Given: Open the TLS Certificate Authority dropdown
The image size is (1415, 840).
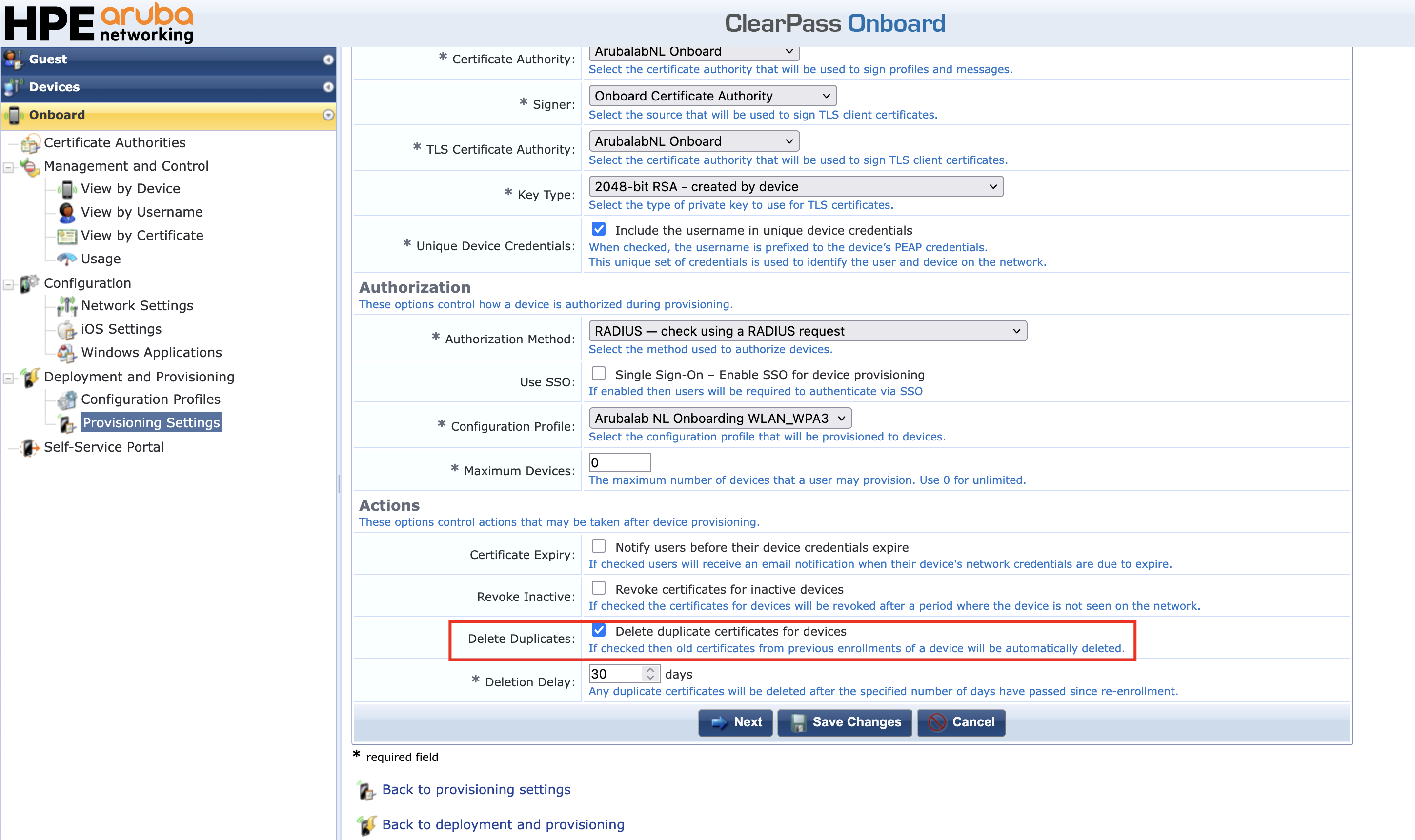Looking at the screenshot, I should tap(694, 141).
